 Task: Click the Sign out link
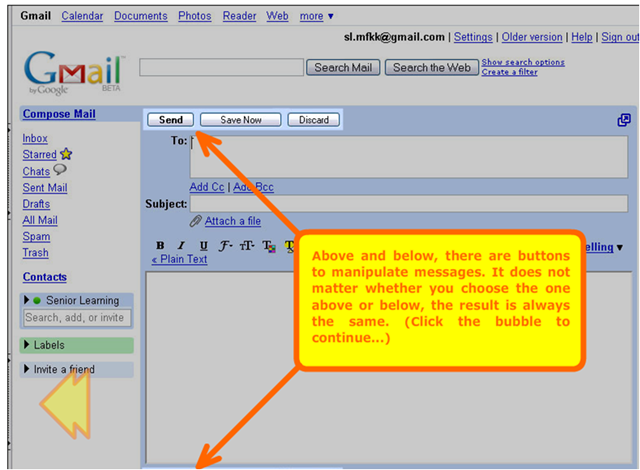[620, 37]
